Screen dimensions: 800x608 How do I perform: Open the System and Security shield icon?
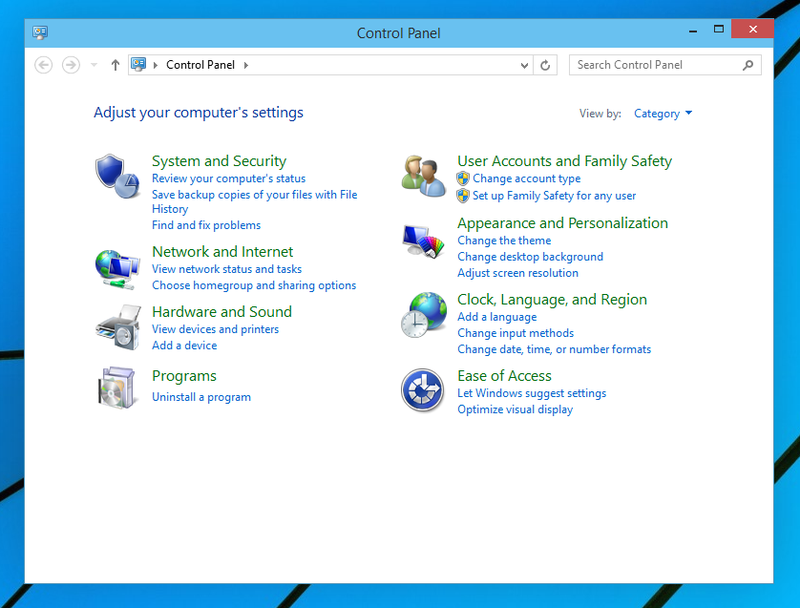point(117,176)
